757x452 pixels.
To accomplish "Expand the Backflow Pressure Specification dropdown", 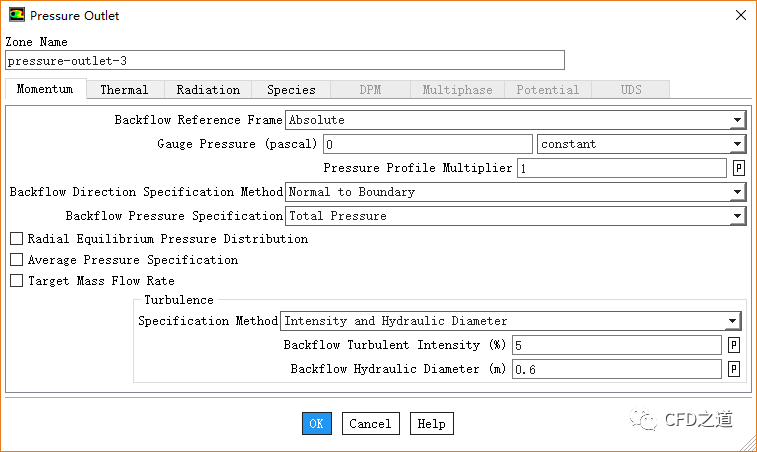I will 515,216.
